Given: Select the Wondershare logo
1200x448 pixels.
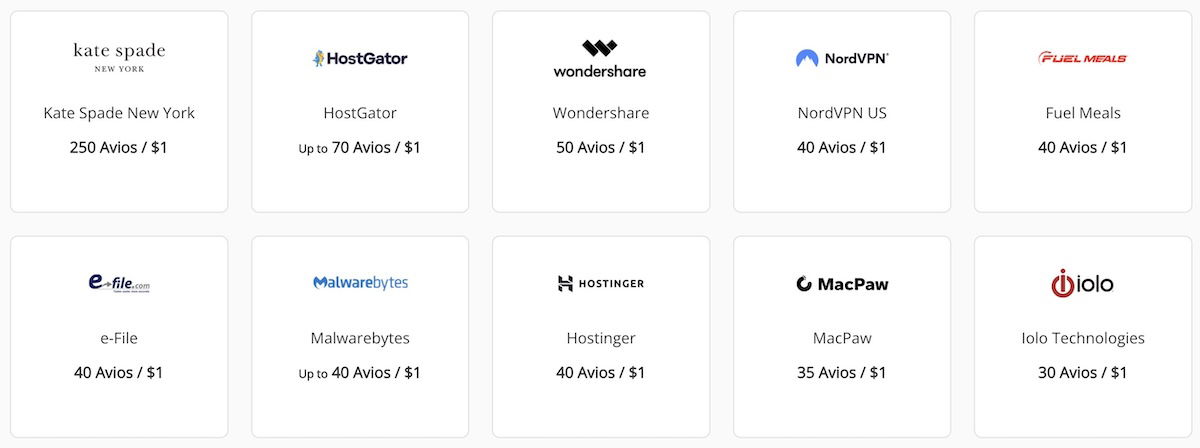Looking at the screenshot, I should point(600,58).
